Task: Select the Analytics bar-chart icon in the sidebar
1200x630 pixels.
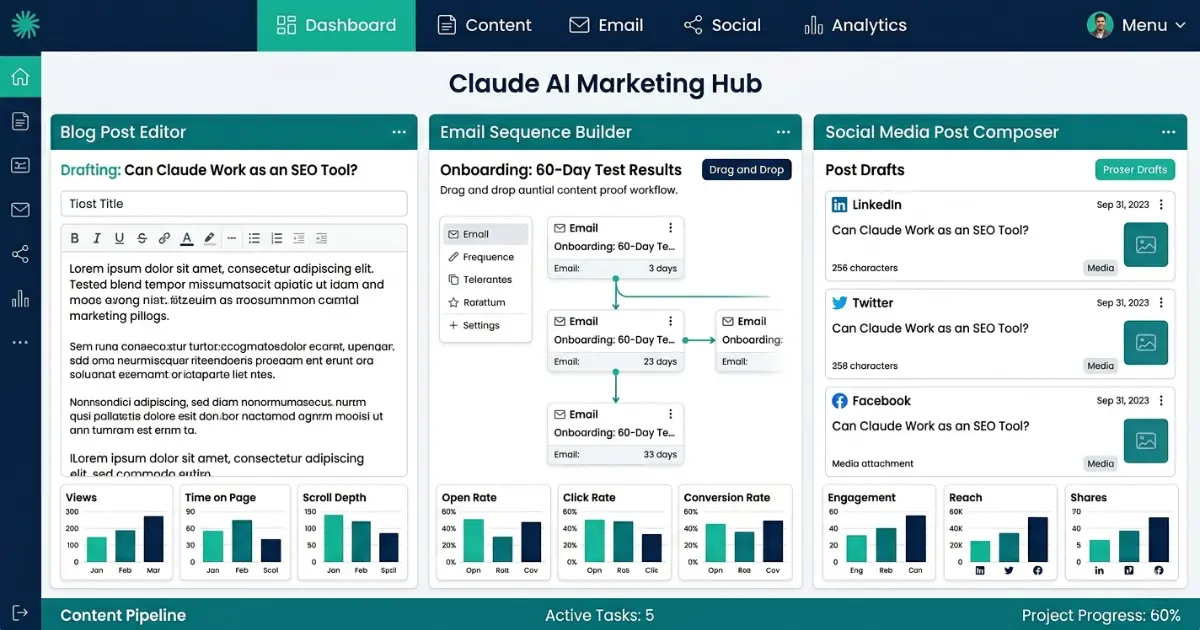Action: 20,297
